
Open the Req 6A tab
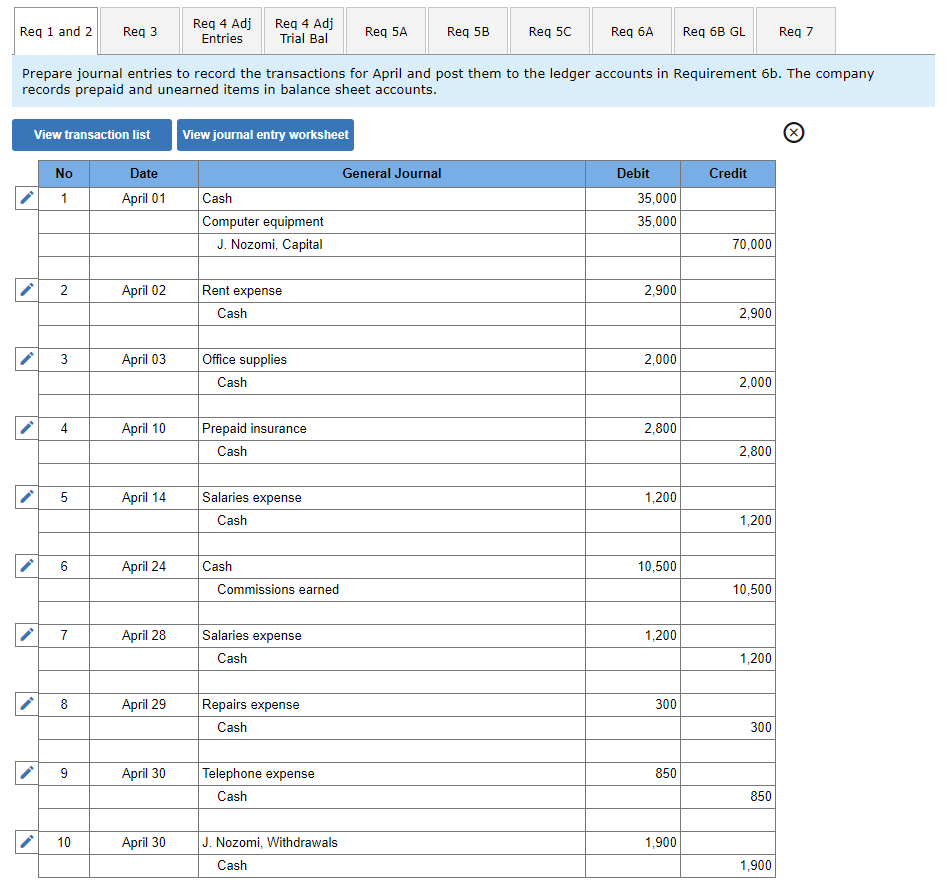(x=632, y=31)
